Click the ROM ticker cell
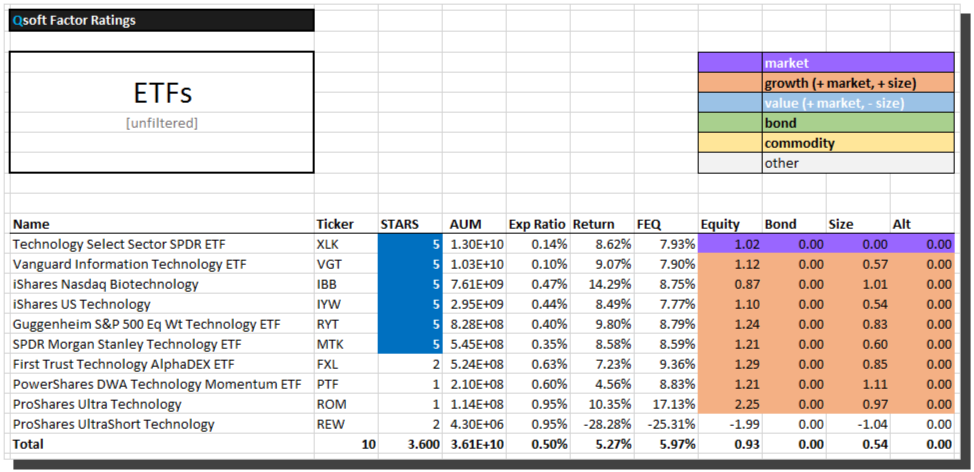974x472 pixels. click(x=346, y=404)
